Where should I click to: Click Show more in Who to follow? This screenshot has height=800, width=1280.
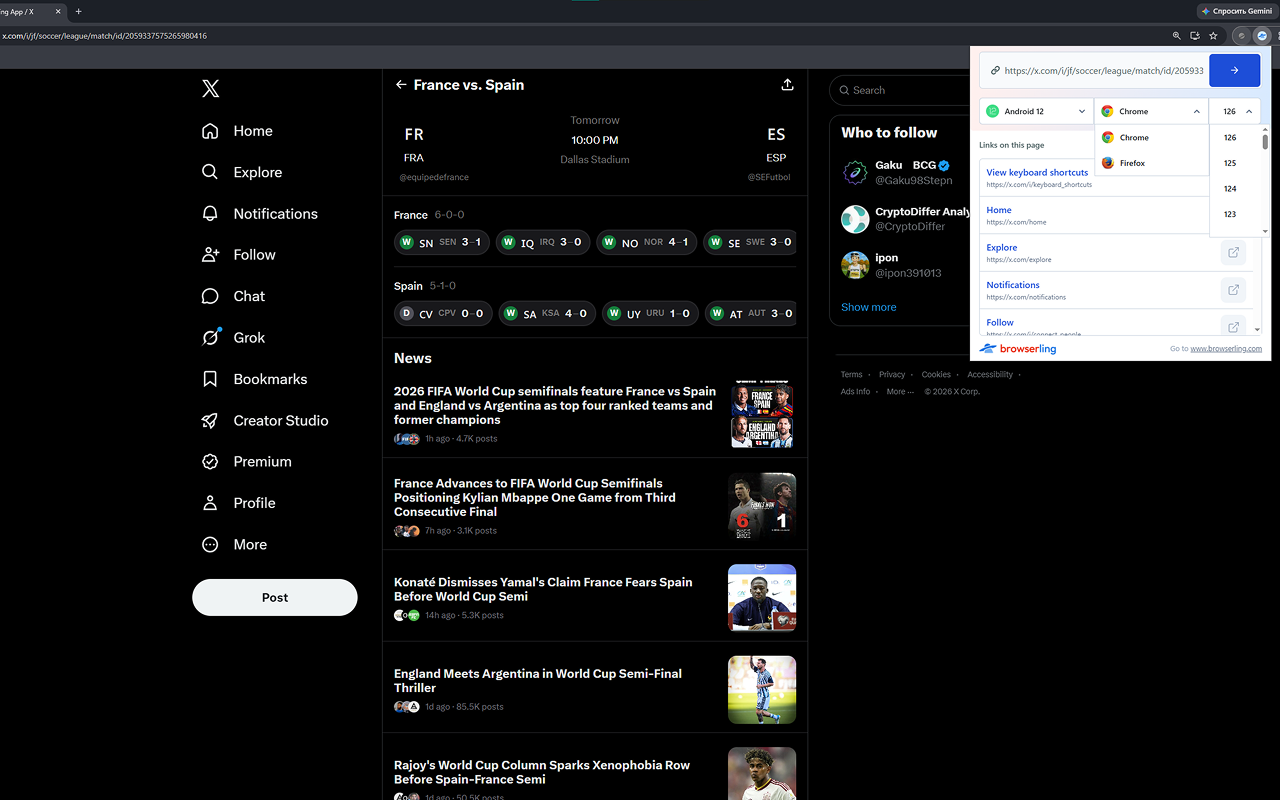868,307
